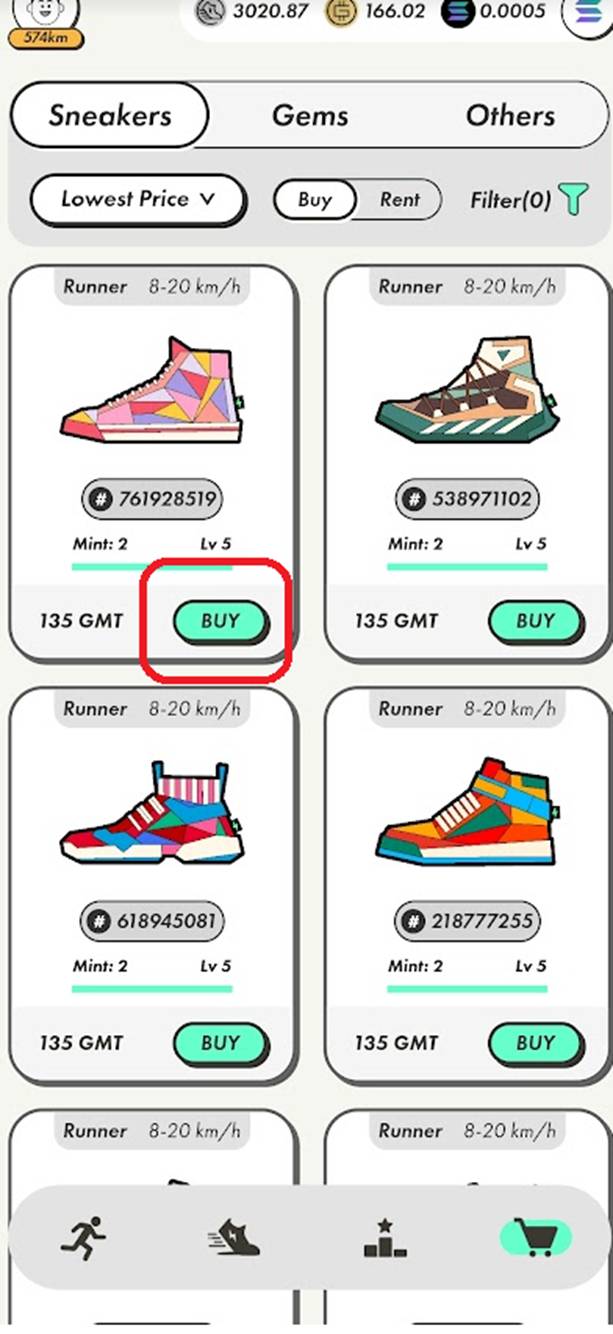Expand the Lowest Price sort dropdown

(x=137, y=199)
